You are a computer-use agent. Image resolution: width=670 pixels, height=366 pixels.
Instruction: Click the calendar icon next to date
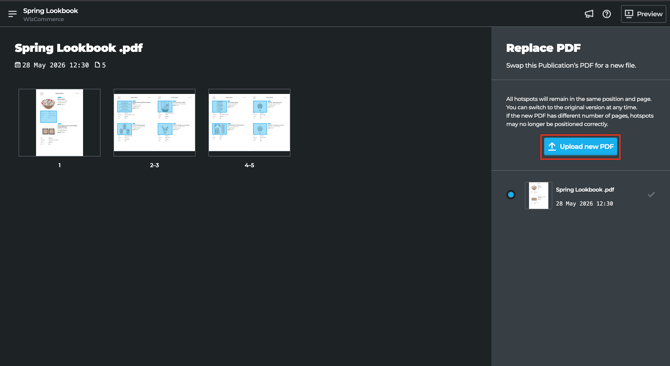coord(18,65)
